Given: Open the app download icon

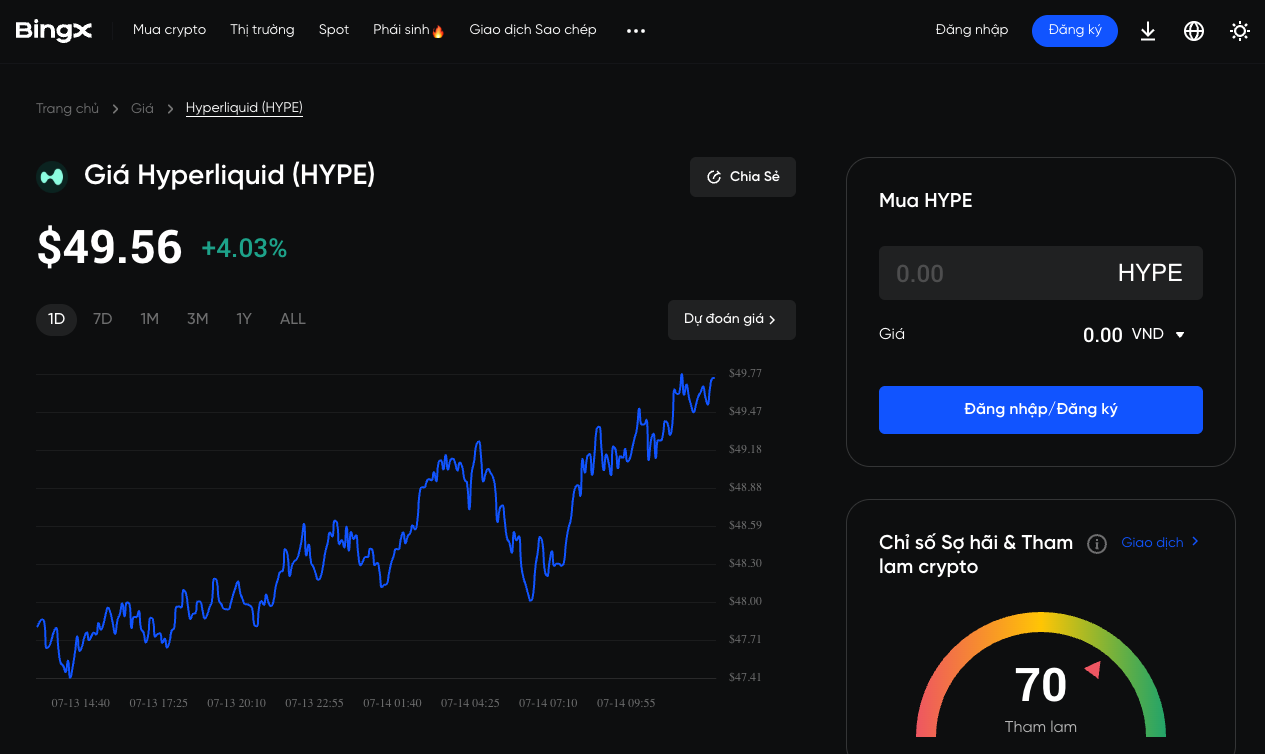Looking at the screenshot, I should 1147,30.
